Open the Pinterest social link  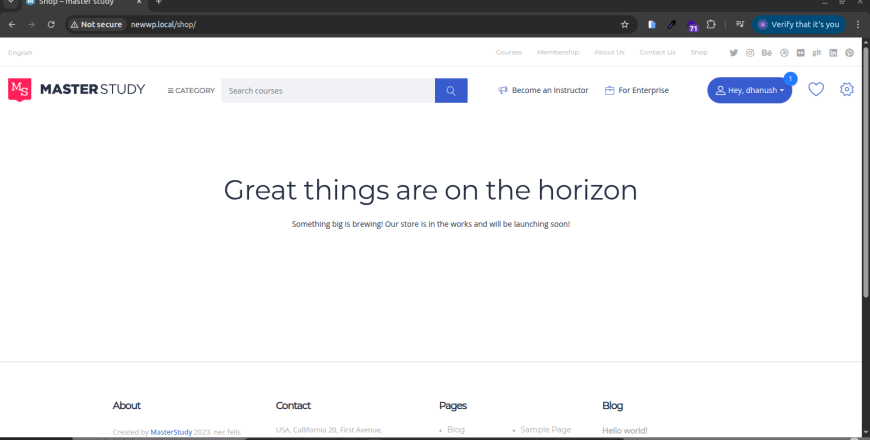coord(849,53)
